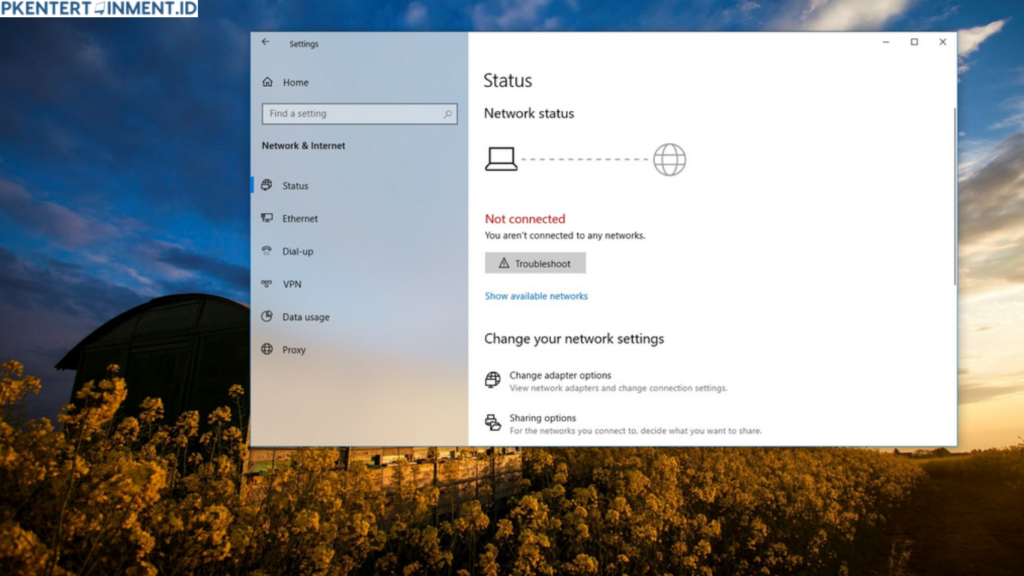This screenshot has height=576, width=1024.
Task: Click the back arrow in Settings
Action: (x=264, y=42)
